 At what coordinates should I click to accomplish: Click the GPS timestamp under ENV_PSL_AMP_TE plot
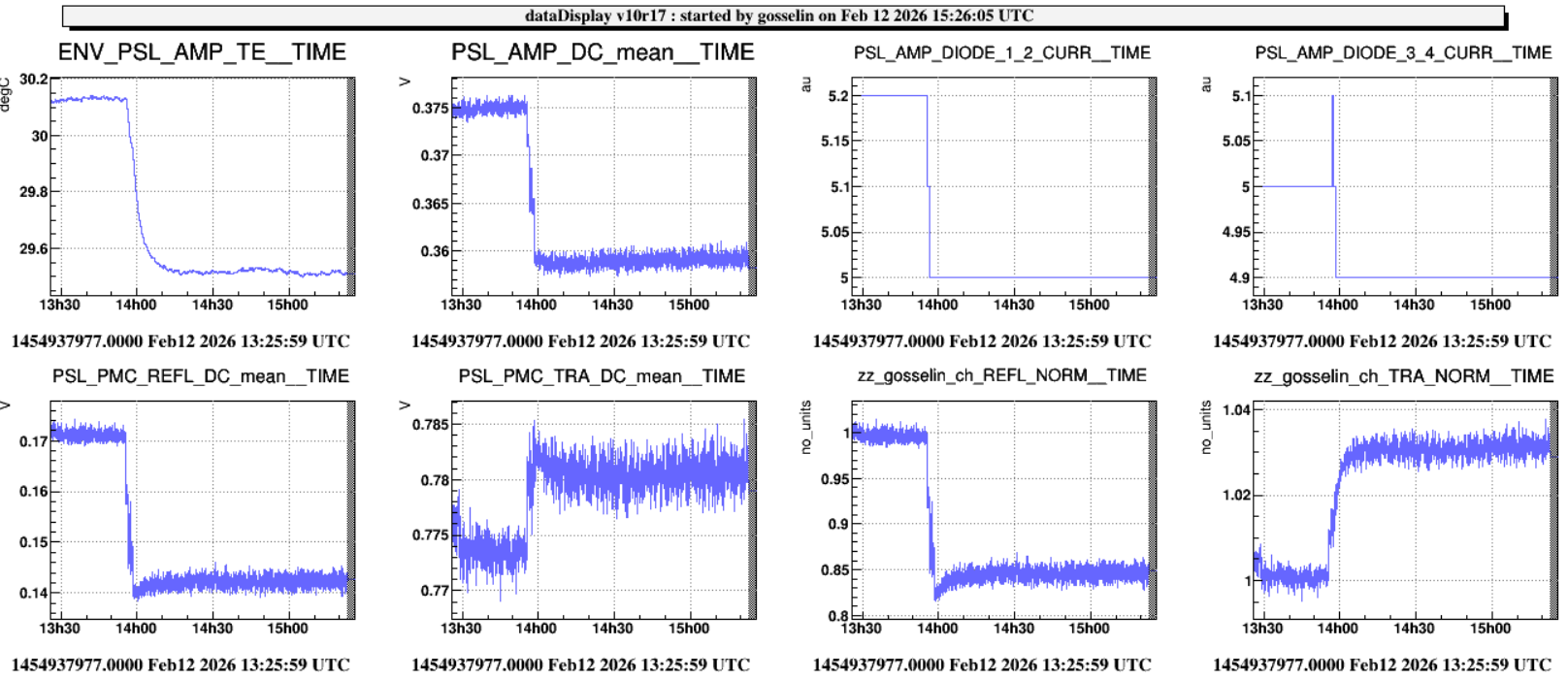click(x=180, y=341)
